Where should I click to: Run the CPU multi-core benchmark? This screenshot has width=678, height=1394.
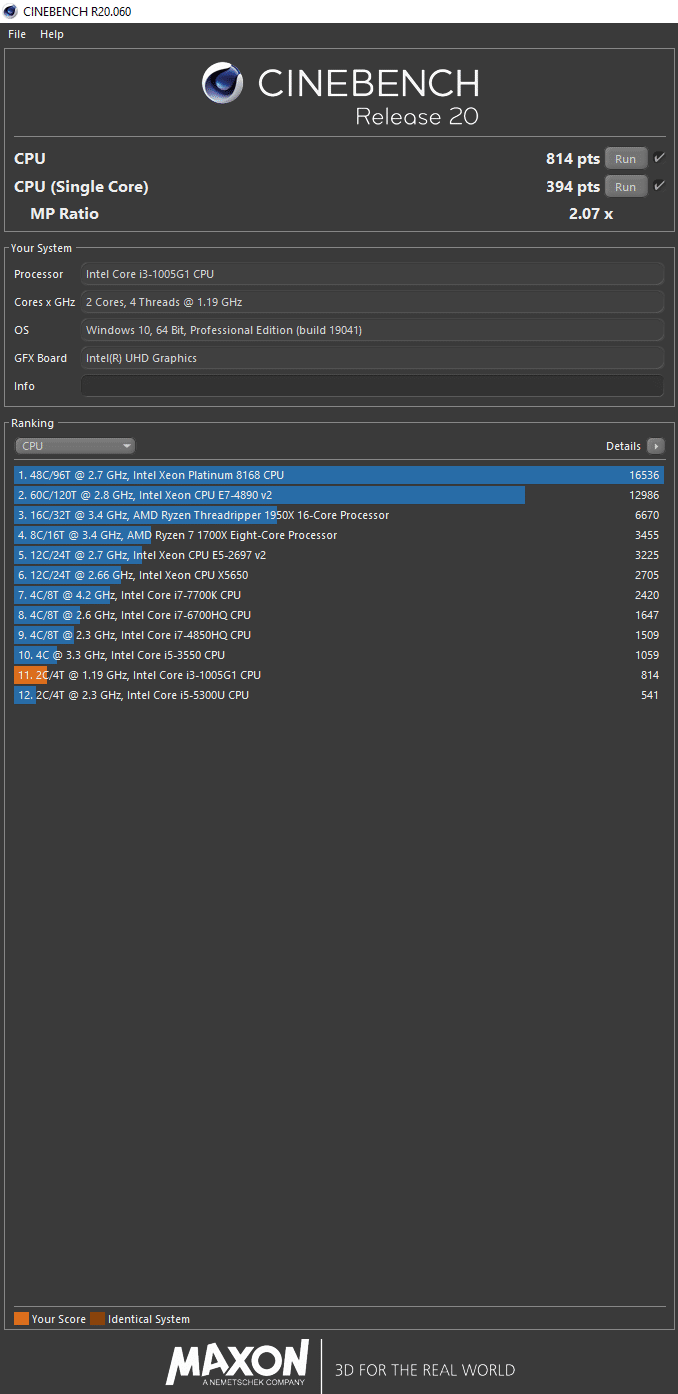pos(625,159)
